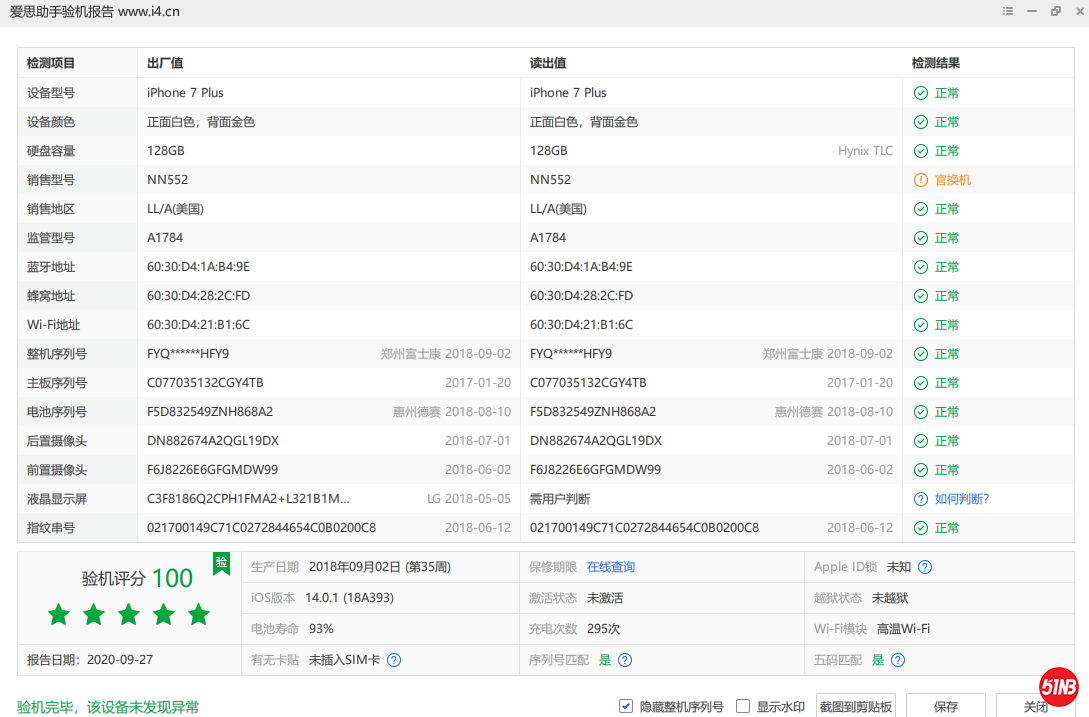Screen dimensions: 1089x717
Task: Click the 检测结果 column header
Action: 936,63
